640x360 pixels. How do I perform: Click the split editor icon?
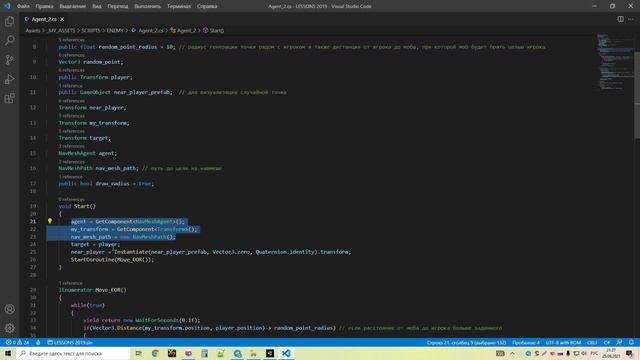(620, 19)
